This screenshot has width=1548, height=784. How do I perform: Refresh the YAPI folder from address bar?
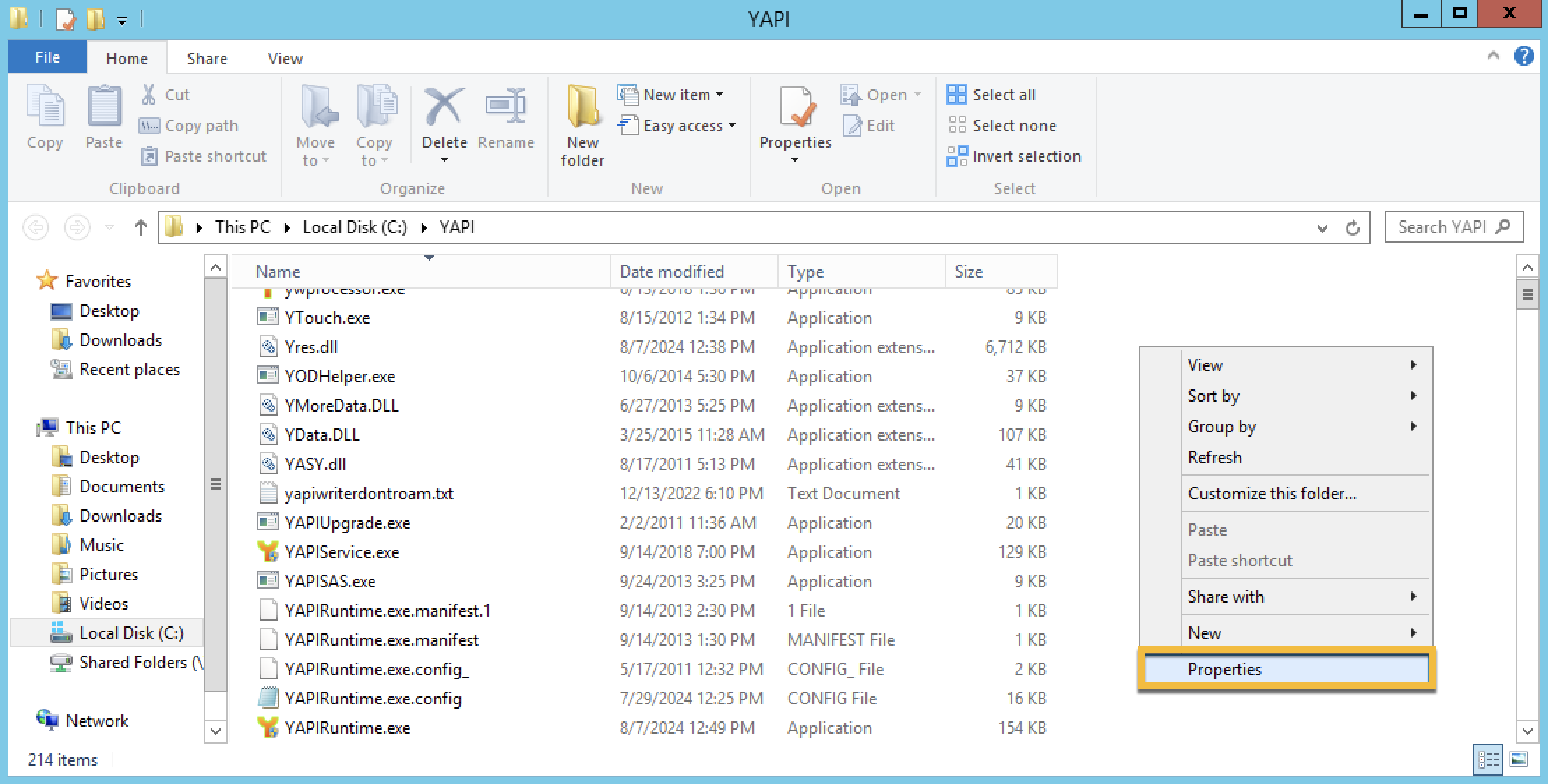[x=1353, y=228]
